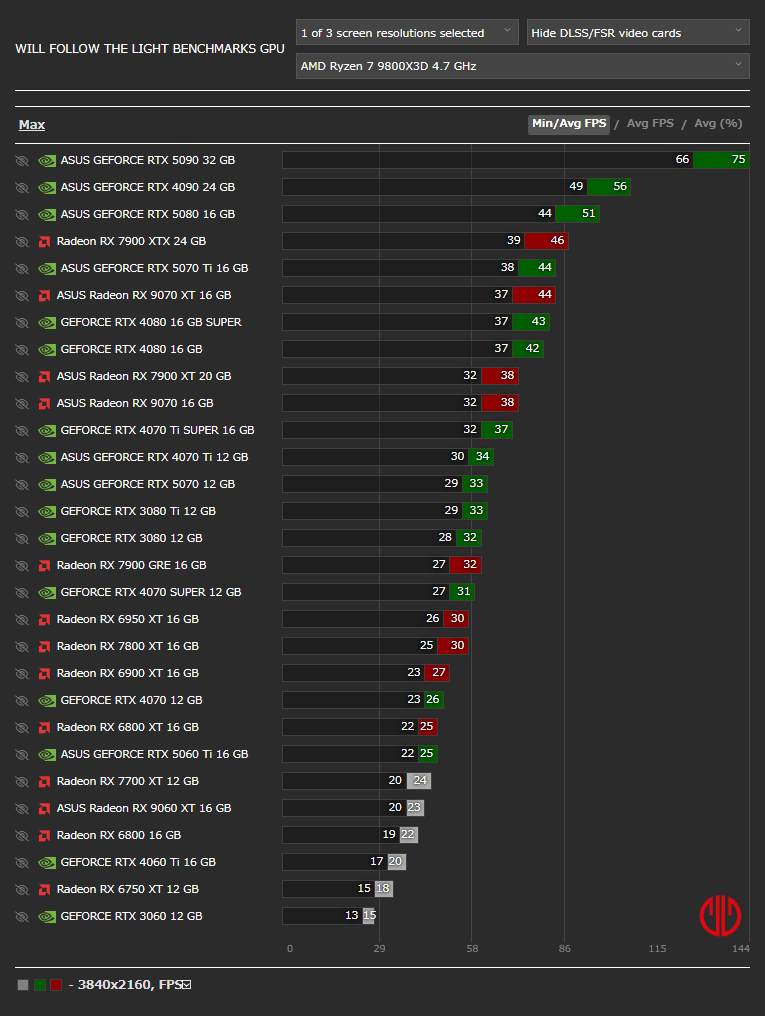The height and width of the screenshot is (1016, 765).
Task: Click the GEFORCE RTX 3080 Ti 12 GB label
Action: [138, 511]
